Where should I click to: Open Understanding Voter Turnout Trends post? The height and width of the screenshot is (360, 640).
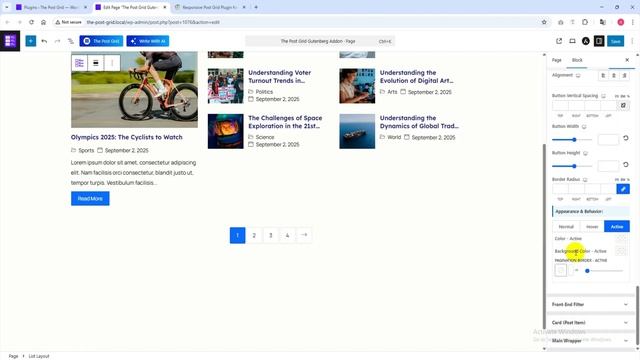click(x=280, y=76)
